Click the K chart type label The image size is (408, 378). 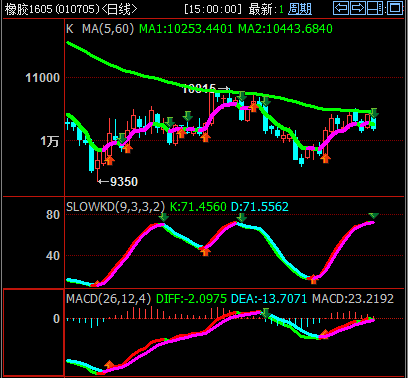[70, 29]
